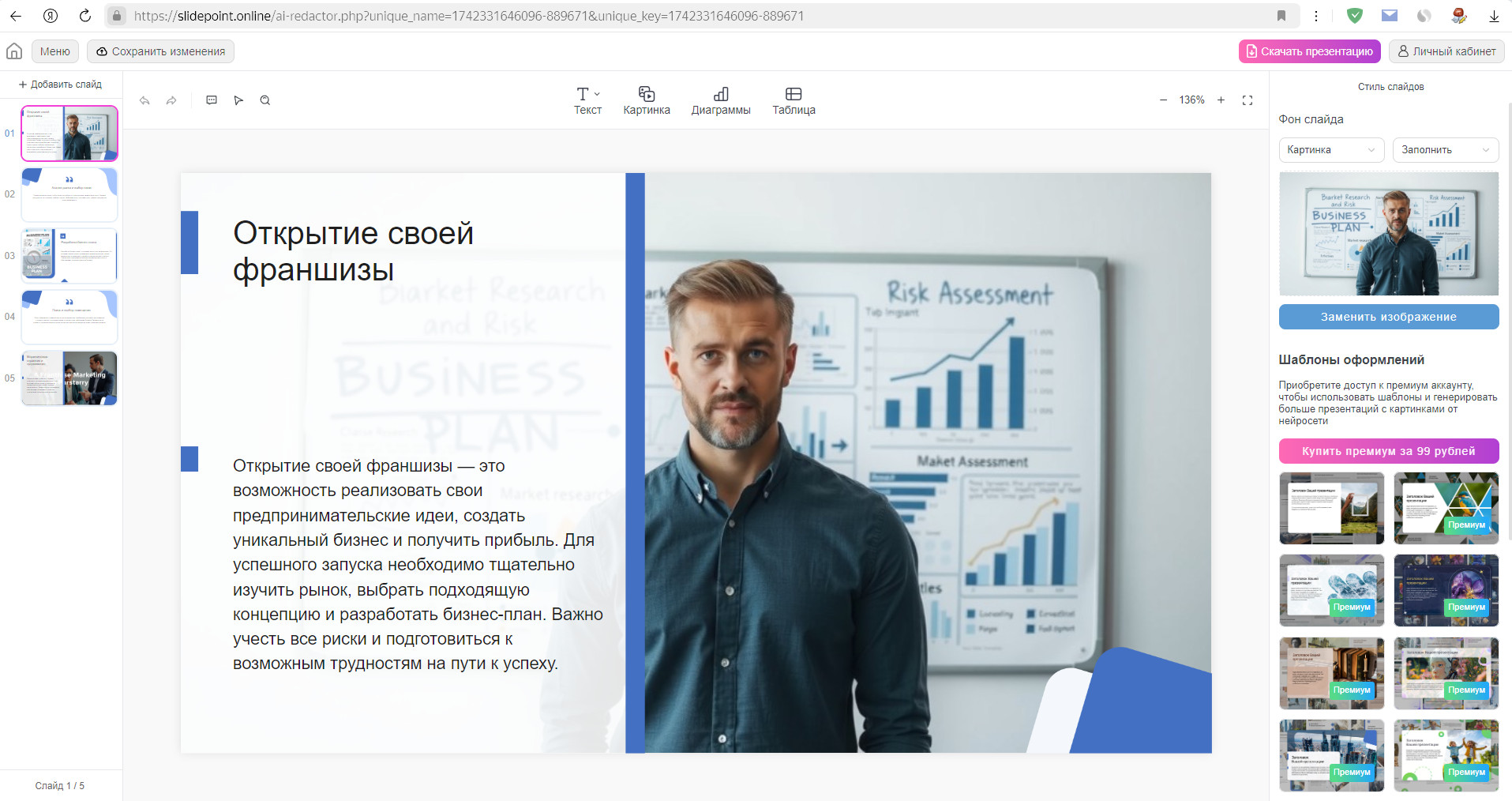Bookmark this page via address bar icon

click(1281, 16)
